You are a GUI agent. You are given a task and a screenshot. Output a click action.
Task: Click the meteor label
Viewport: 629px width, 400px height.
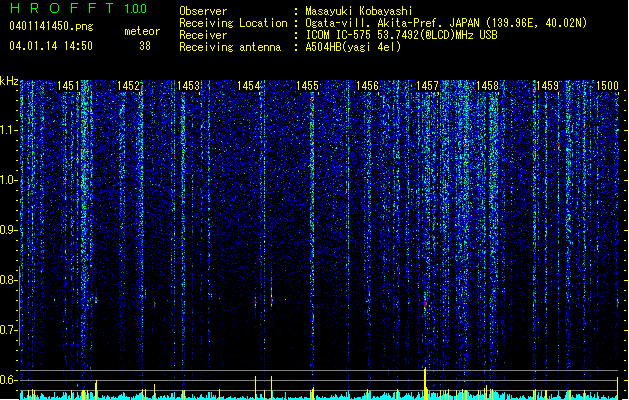click(x=142, y=31)
